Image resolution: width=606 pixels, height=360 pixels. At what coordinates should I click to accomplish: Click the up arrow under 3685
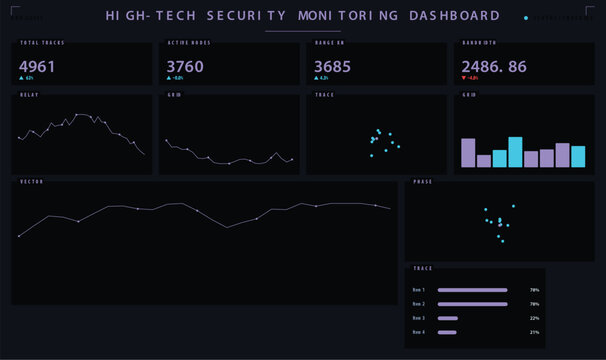(316, 78)
